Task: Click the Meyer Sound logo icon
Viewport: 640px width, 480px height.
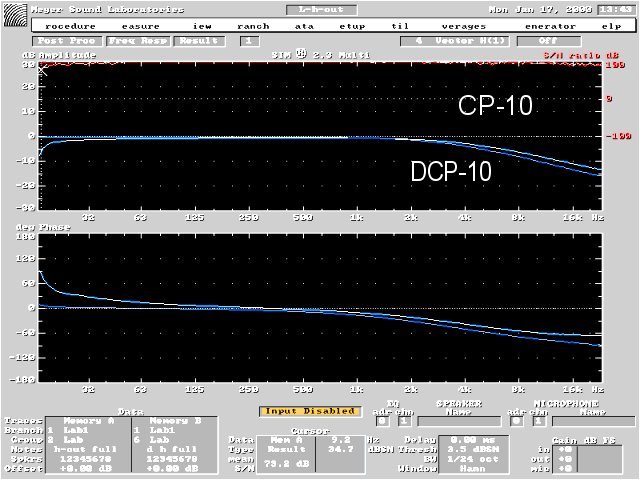Action: [15, 15]
